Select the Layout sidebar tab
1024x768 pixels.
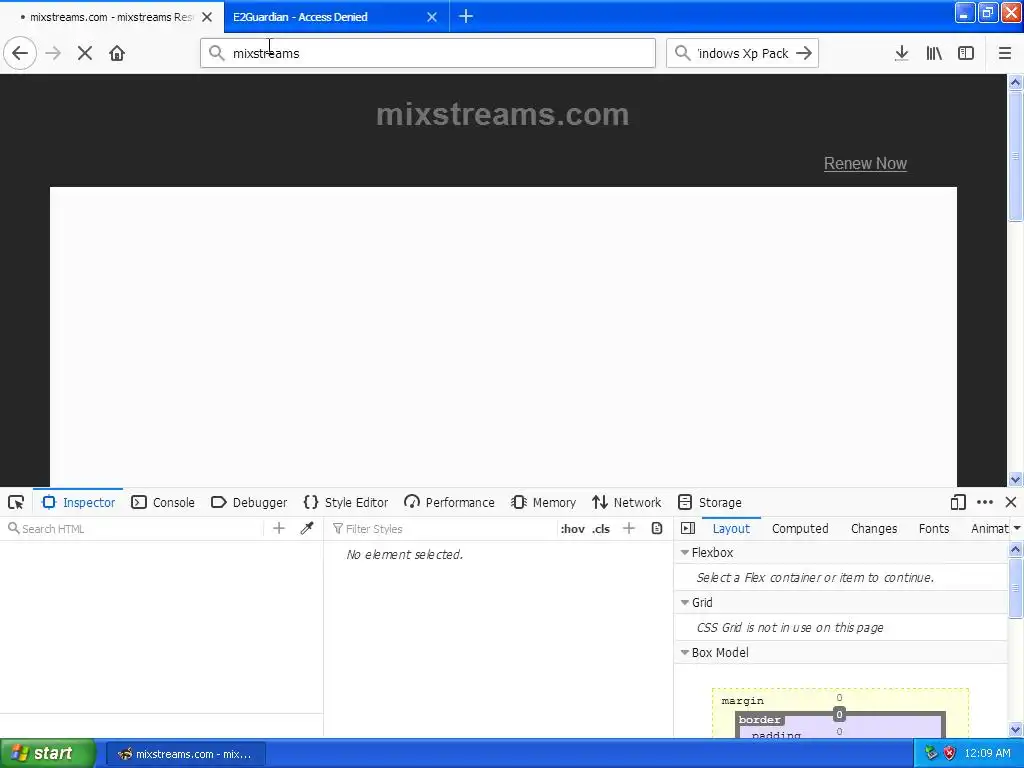(x=731, y=528)
